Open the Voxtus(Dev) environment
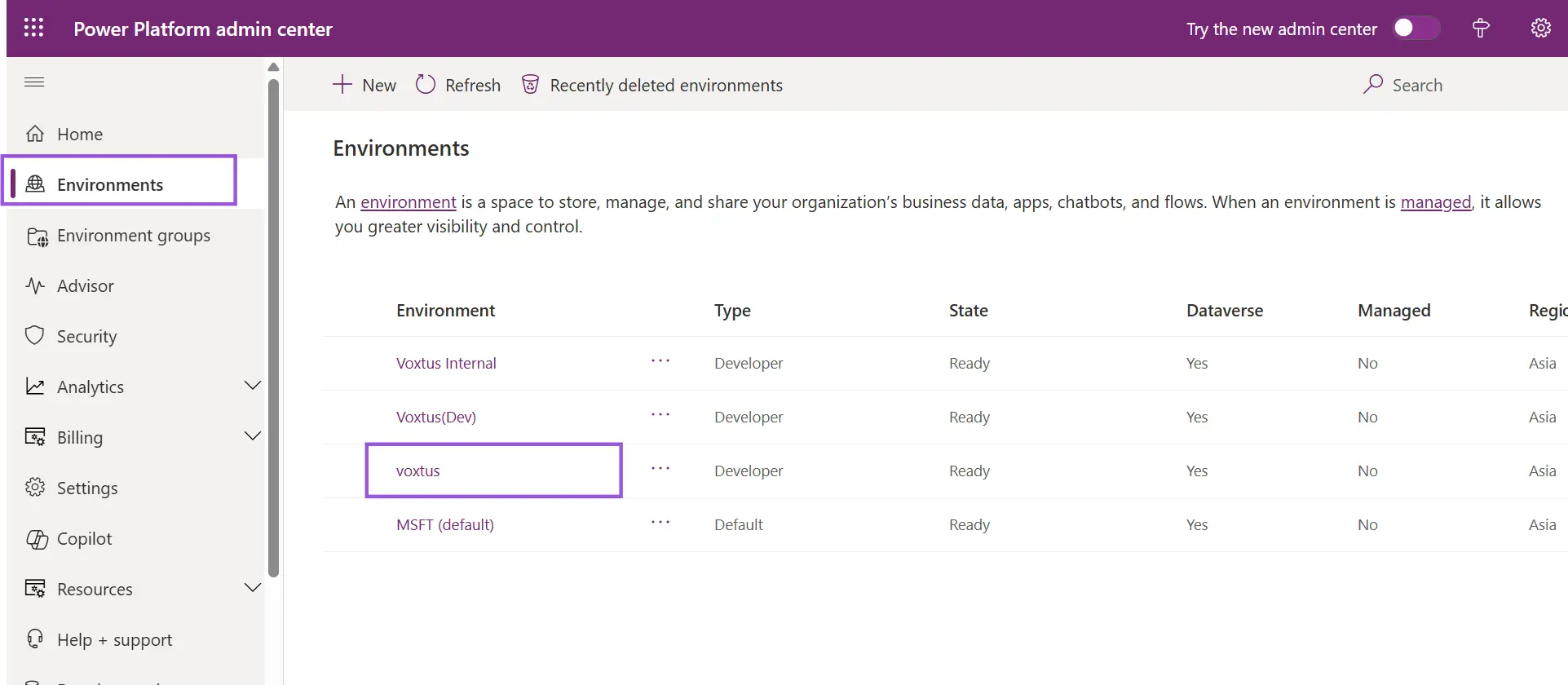Image resolution: width=1568 pixels, height=685 pixels. tap(436, 417)
